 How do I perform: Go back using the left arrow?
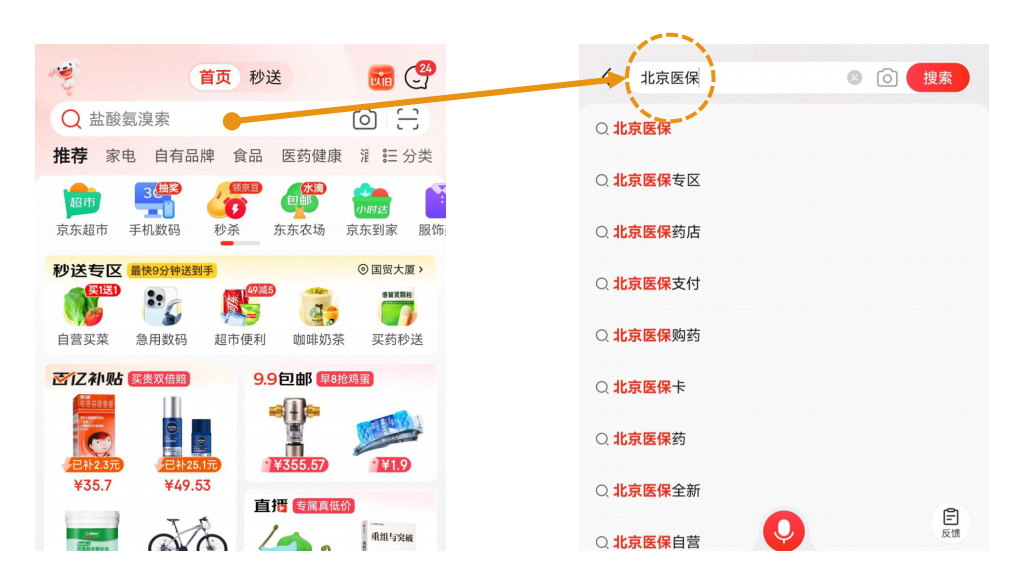click(607, 78)
